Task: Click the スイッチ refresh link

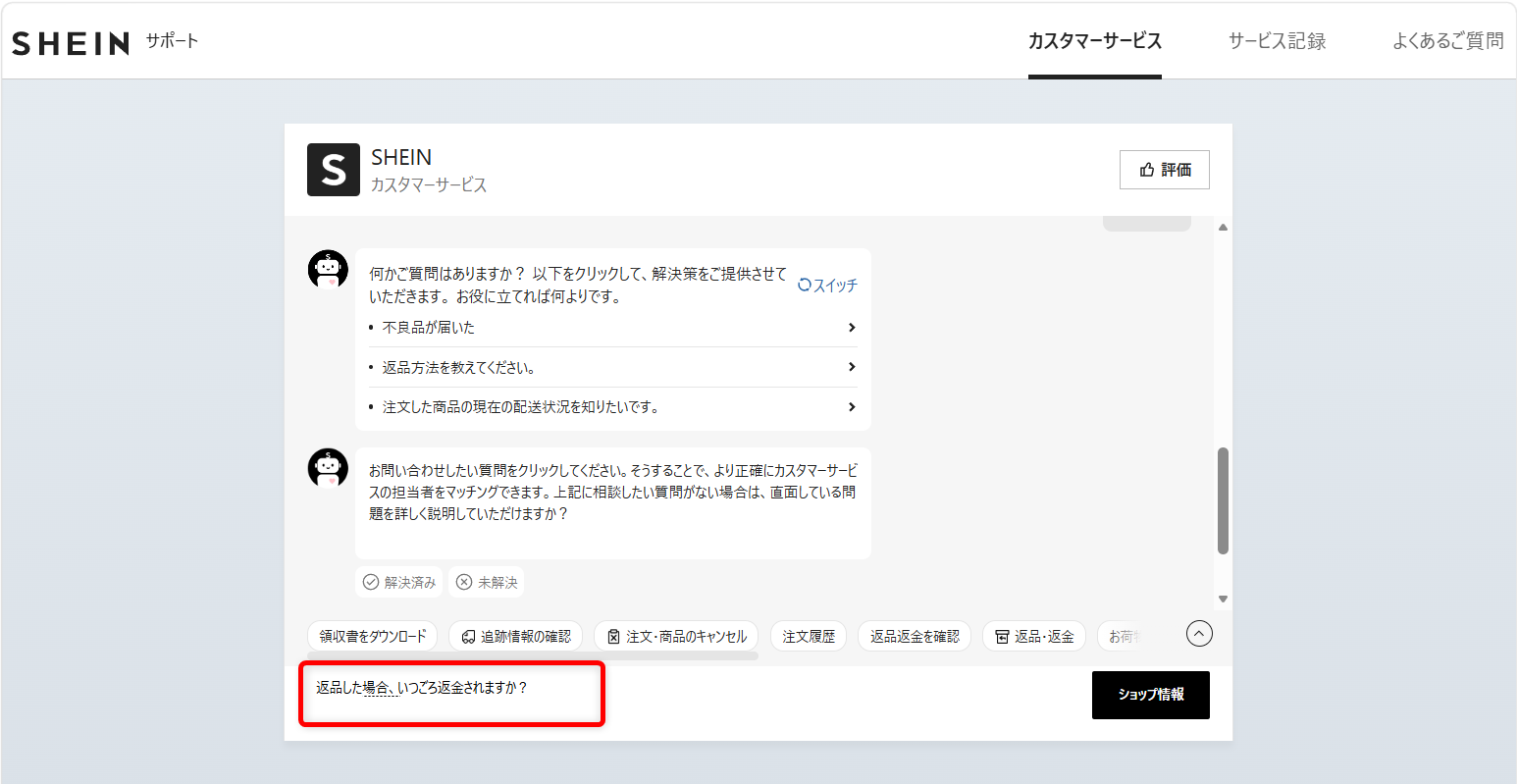Action: tap(827, 285)
